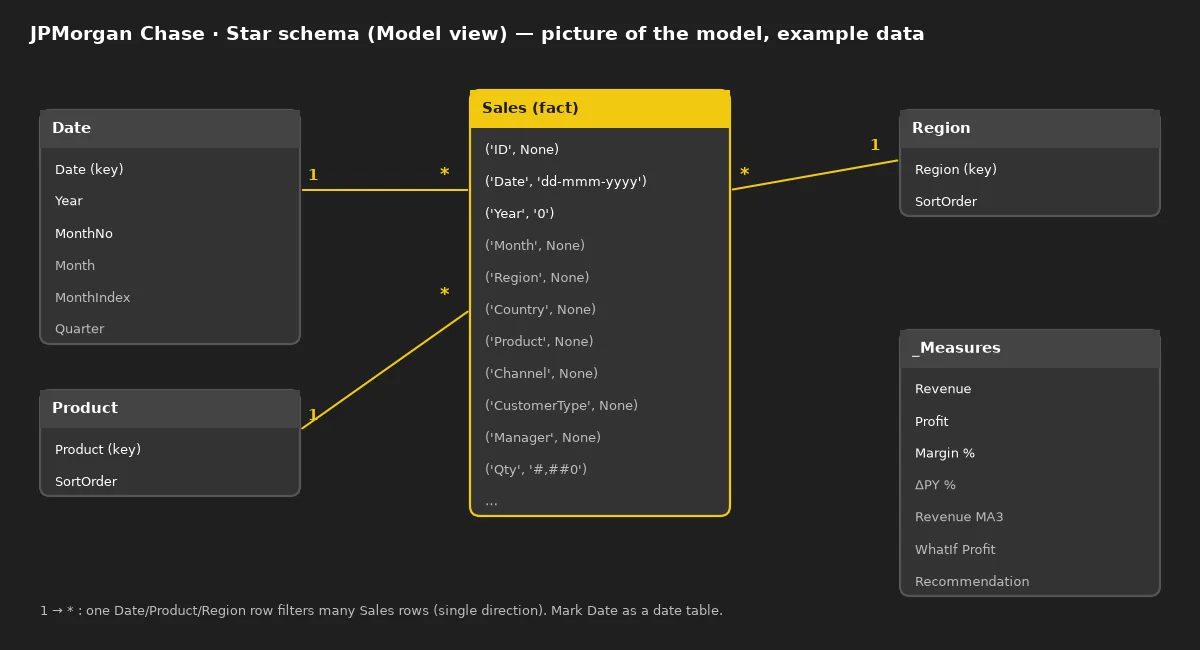Click the '1' cardinality marker beside Date table
This screenshot has height=650, width=1200.
[313, 175]
